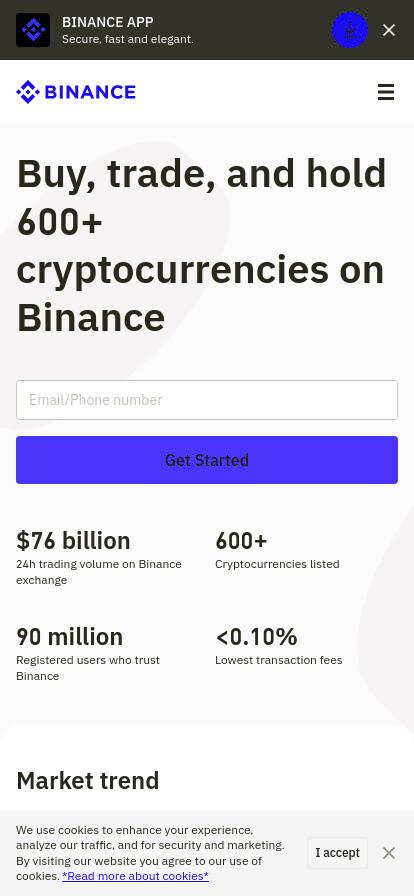
Task: Click the Binance app icon in banner
Action: coord(33,30)
